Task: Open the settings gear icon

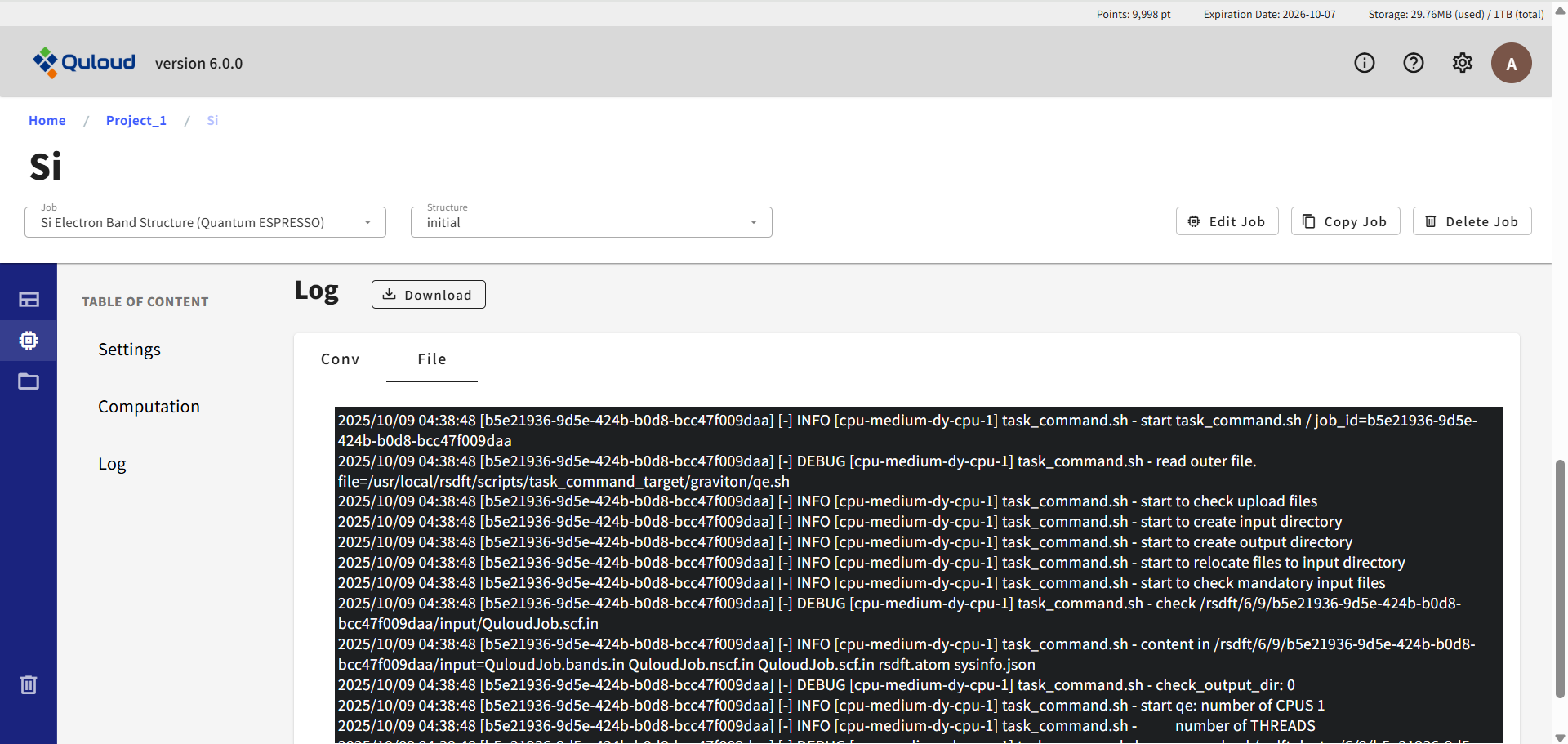Action: pos(1462,63)
